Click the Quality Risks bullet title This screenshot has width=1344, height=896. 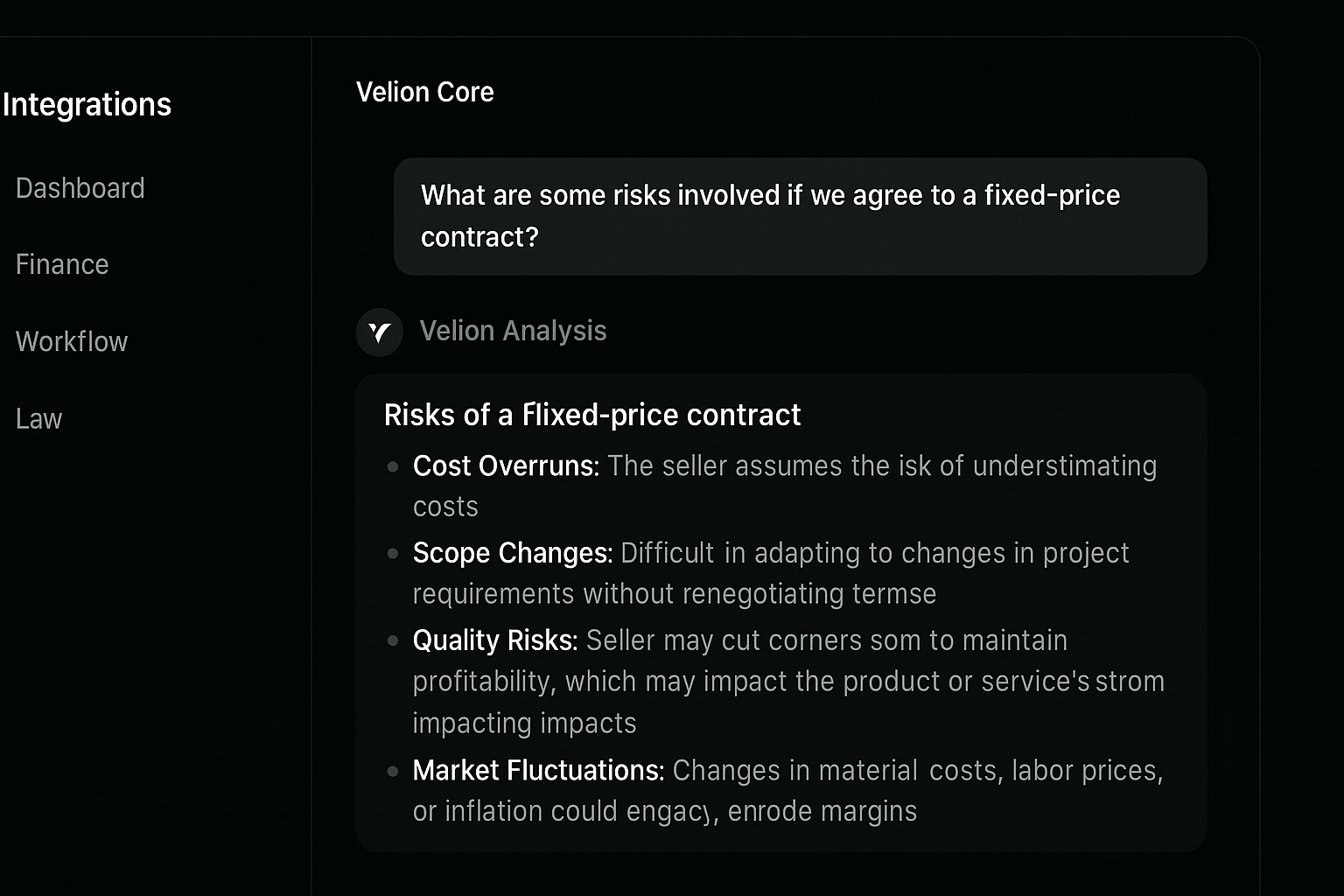(495, 640)
